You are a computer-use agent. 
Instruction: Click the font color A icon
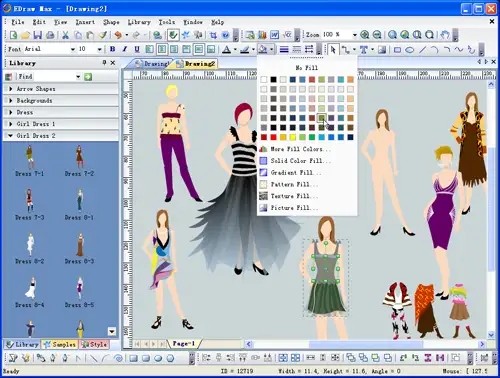[x=227, y=50]
